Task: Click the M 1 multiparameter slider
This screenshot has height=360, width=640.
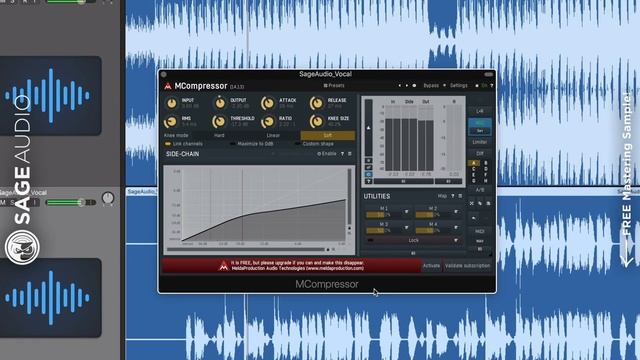Action: coord(384,214)
